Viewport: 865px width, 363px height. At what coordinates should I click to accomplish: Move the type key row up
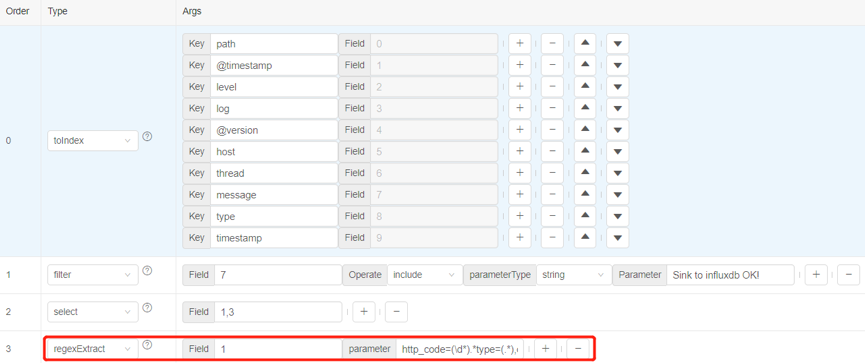(x=585, y=216)
